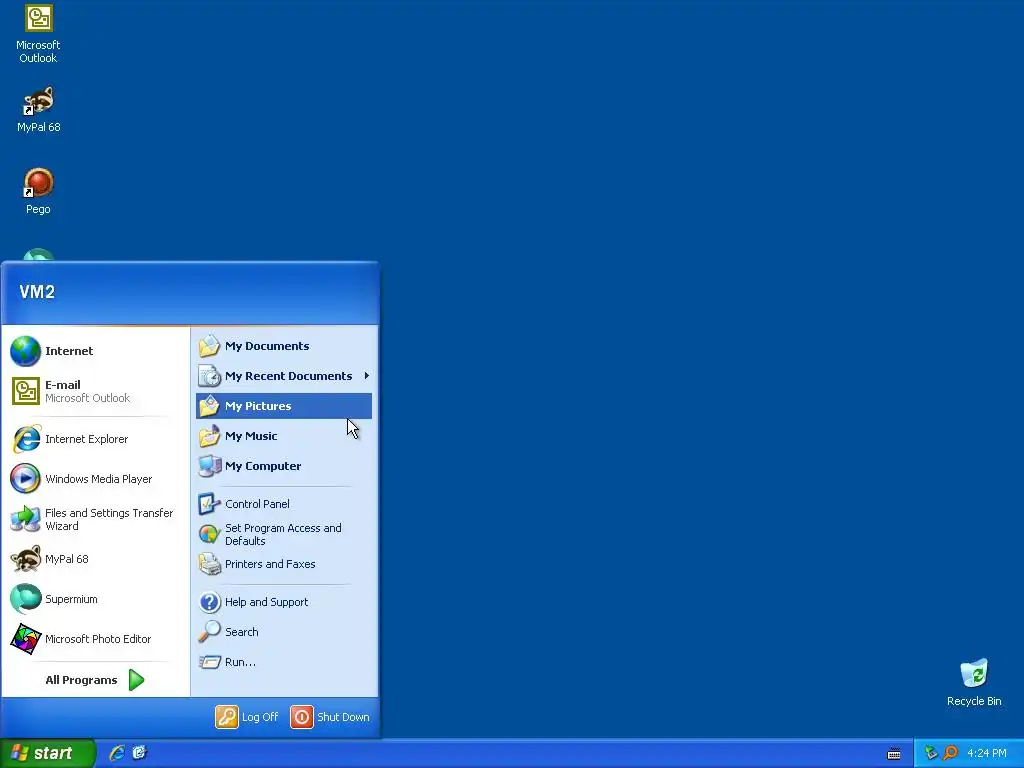
Task: Expand All Programs list
Action: [95, 680]
